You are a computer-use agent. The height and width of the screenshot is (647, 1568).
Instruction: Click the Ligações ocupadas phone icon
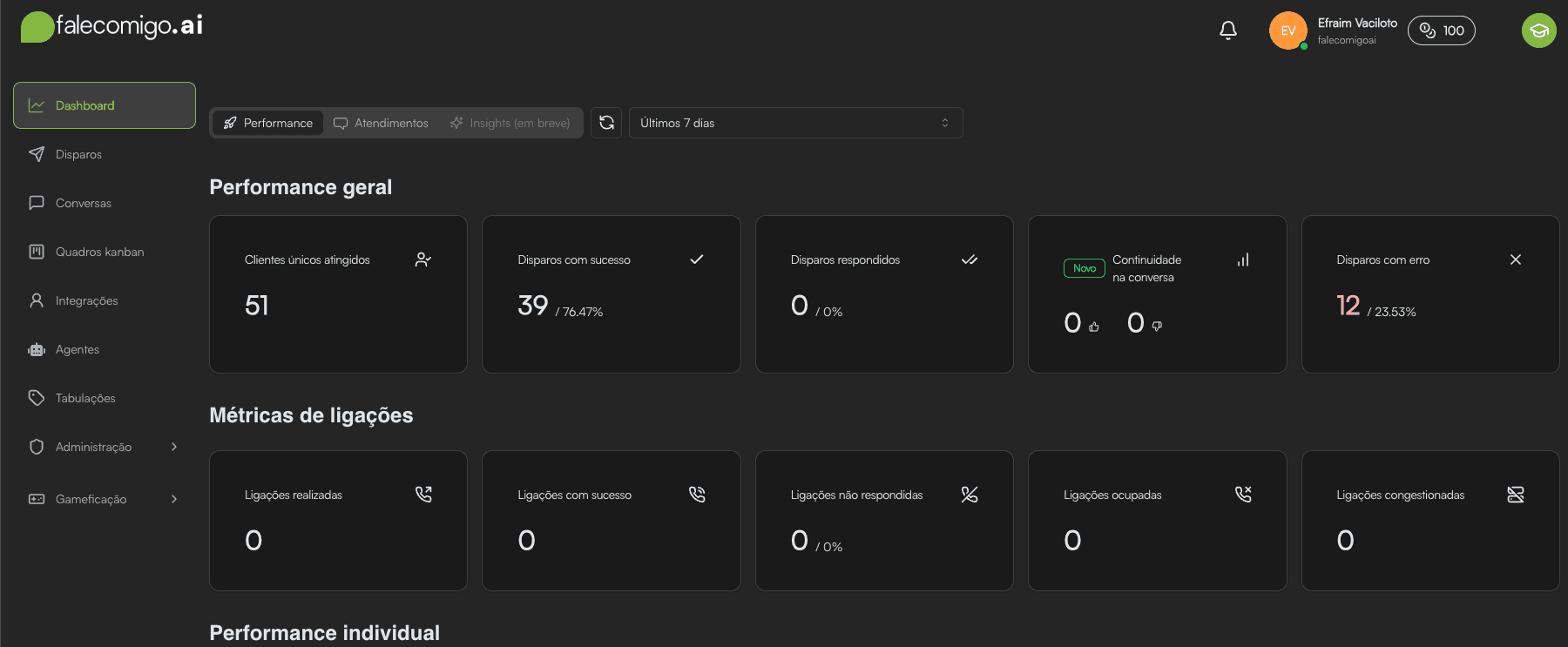click(x=1243, y=495)
